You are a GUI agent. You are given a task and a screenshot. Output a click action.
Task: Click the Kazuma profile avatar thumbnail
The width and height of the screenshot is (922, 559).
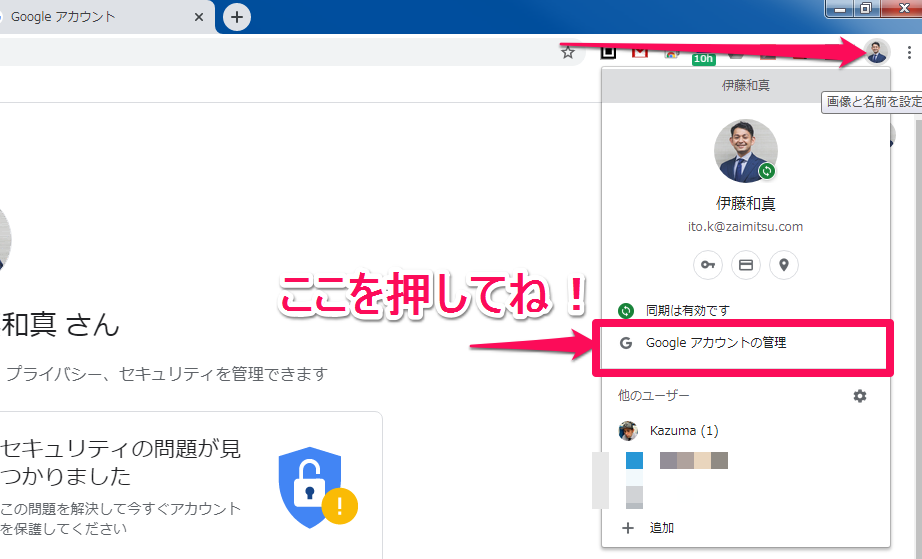(628, 431)
